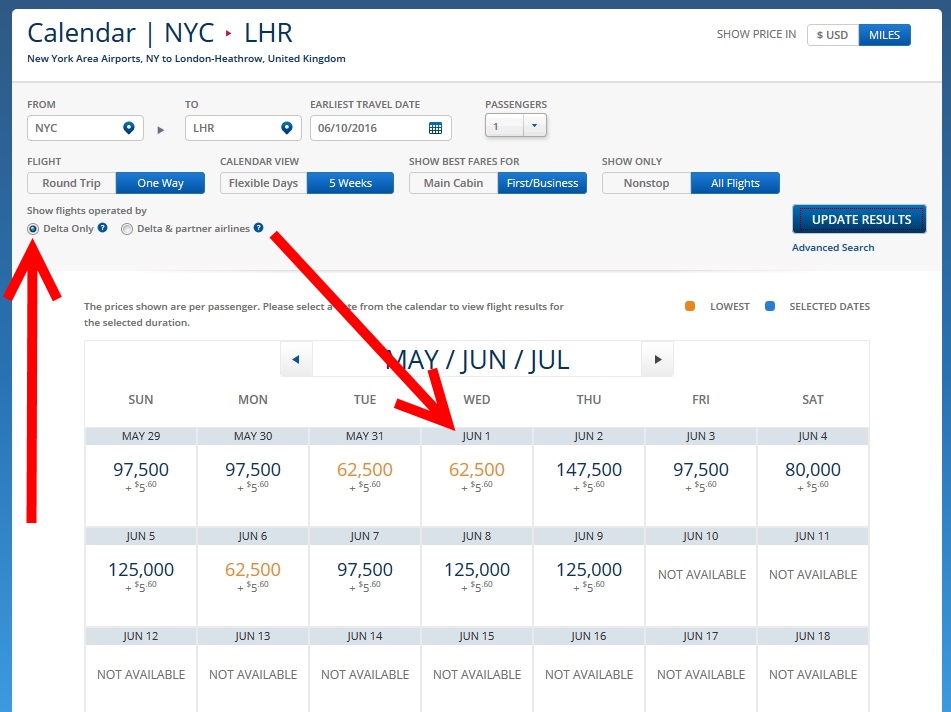Enable the Nonstop flights filter
This screenshot has height=712, width=951.
click(x=645, y=183)
